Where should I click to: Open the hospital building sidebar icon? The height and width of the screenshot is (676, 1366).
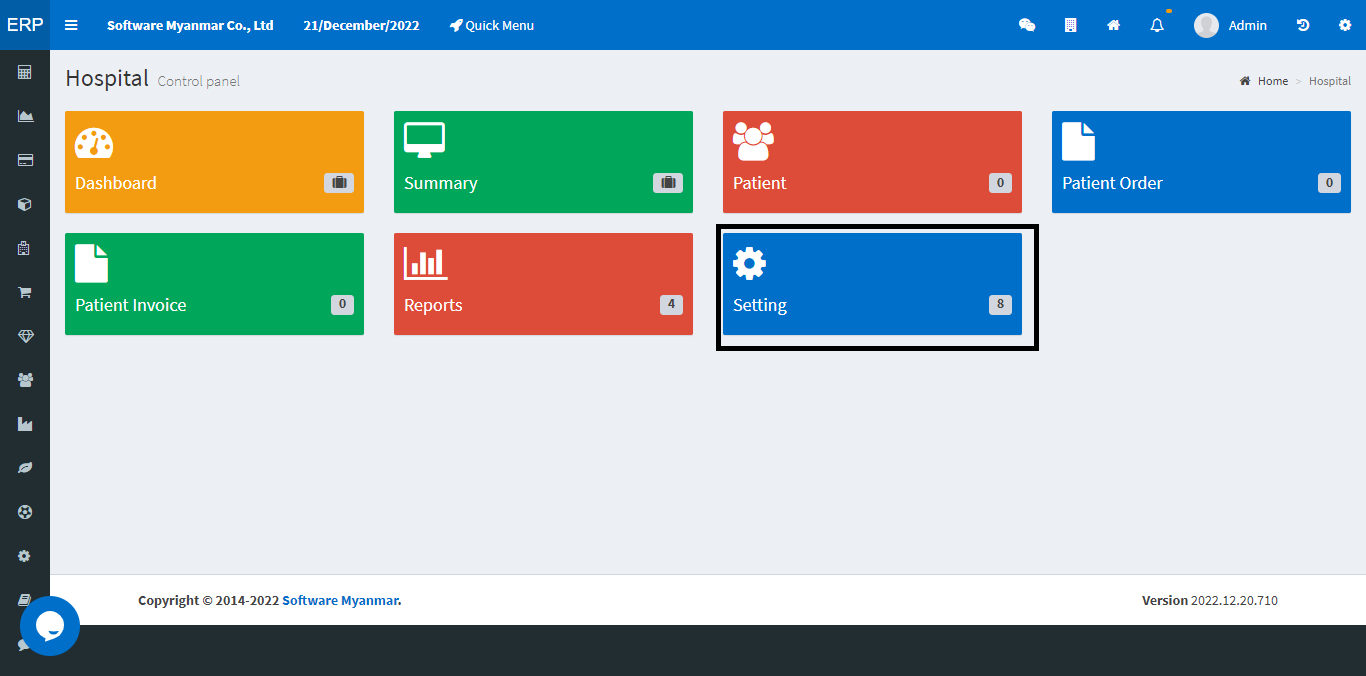point(25,248)
